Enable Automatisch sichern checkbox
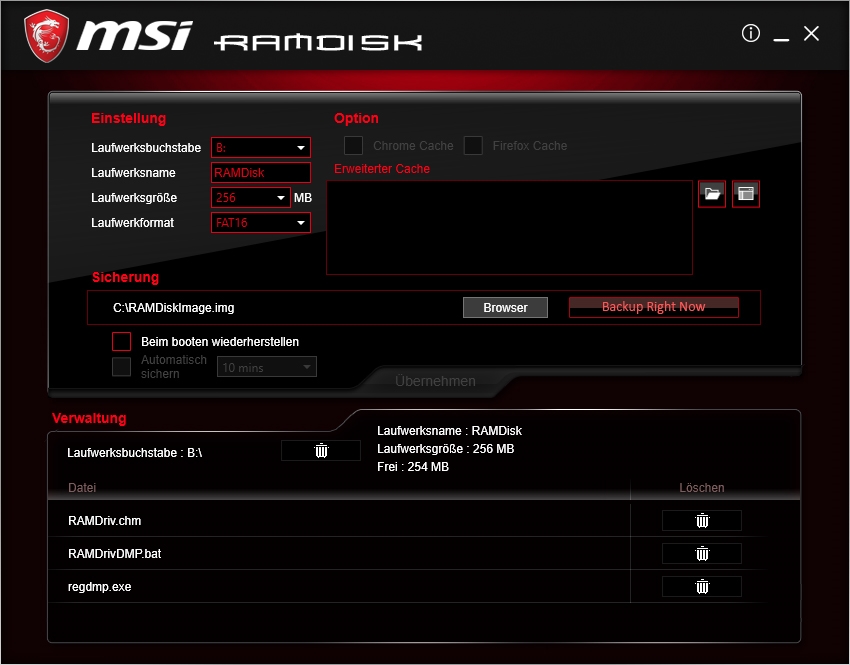850x665 pixels. [x=122, y=367]
